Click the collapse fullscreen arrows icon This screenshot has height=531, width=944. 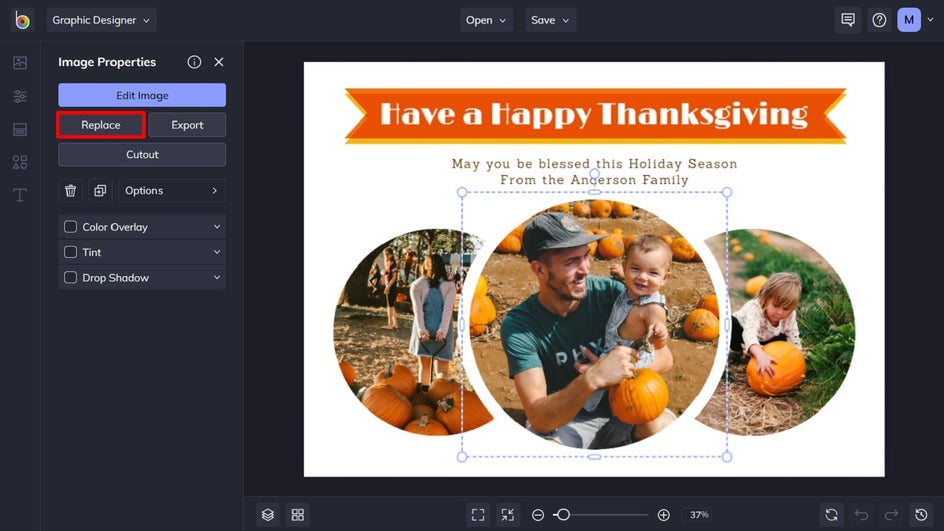point(508,515)
